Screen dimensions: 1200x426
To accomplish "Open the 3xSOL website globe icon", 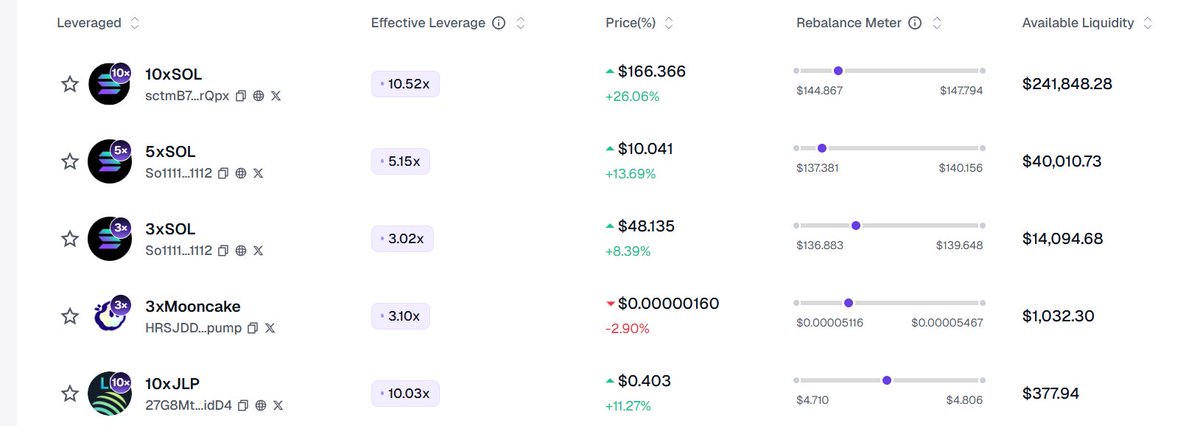I will point(241,250).
